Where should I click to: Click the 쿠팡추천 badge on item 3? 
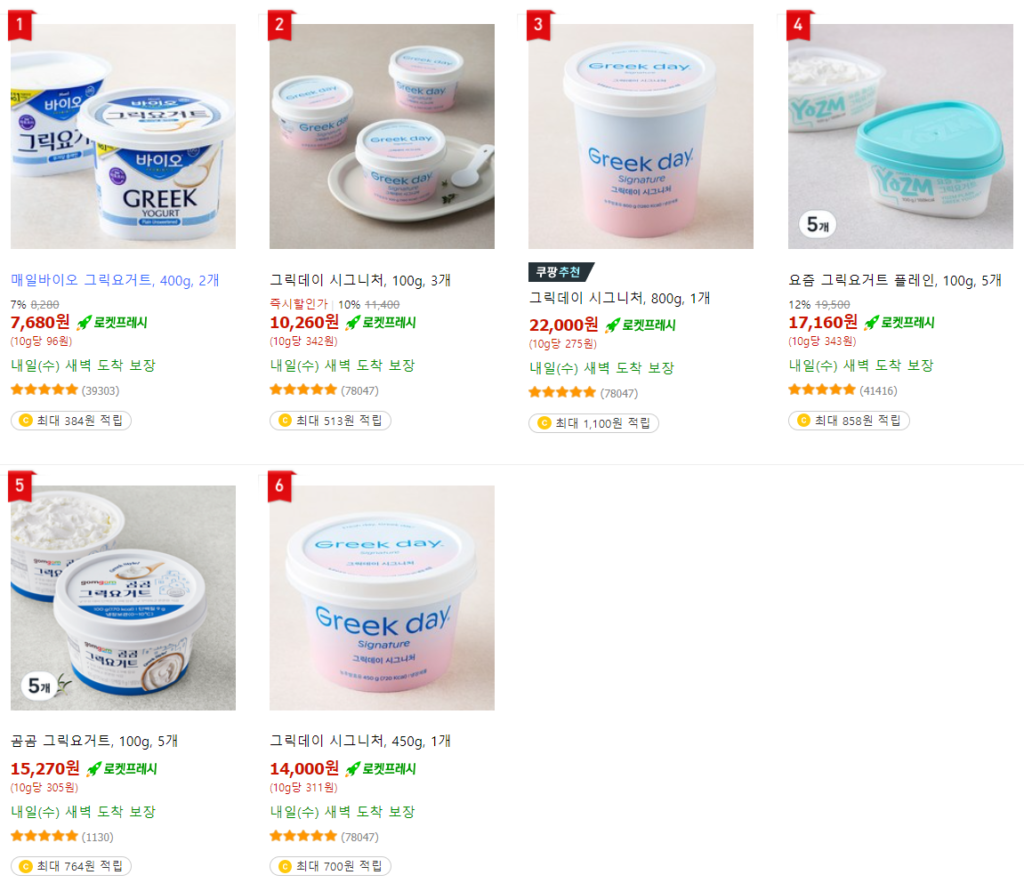pyautogui.click(x=560, y=272)
